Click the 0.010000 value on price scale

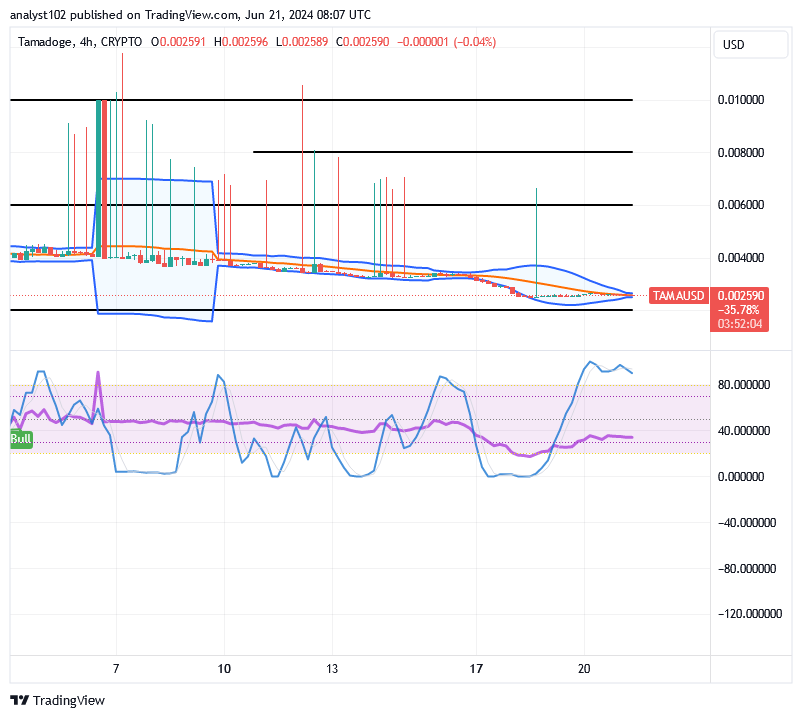tap(740, 99)
